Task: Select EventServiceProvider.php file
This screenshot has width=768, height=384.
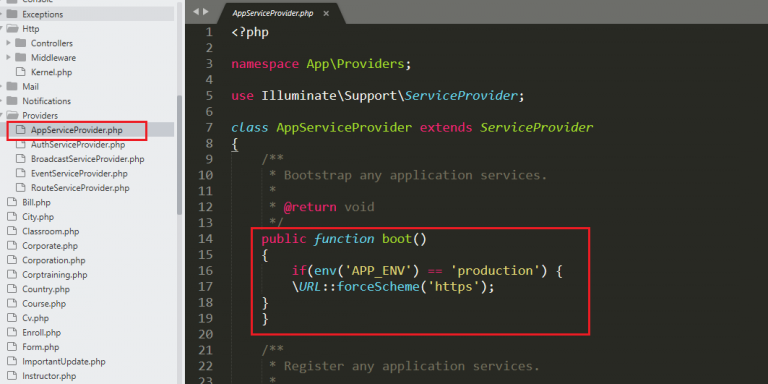Action: tap(79, 173)
